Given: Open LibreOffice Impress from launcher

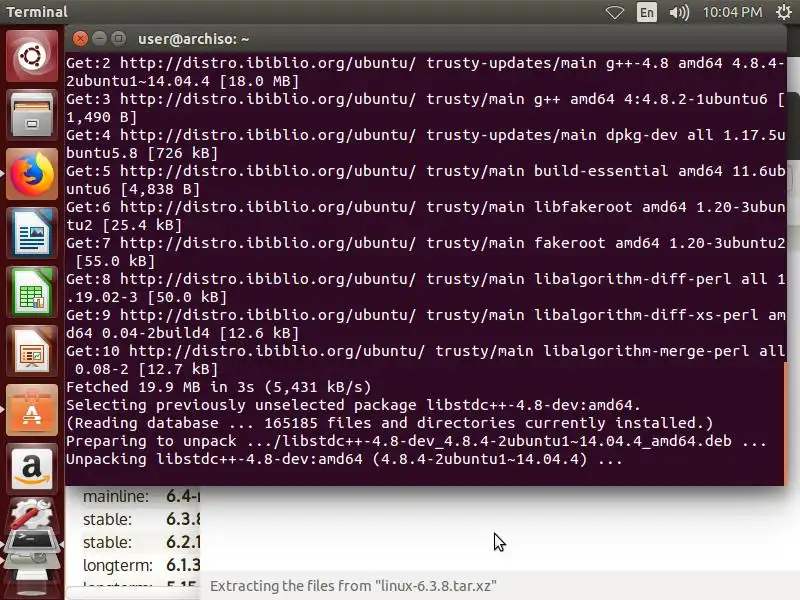Looking at the screenshot, I should [x=32, y=352].
